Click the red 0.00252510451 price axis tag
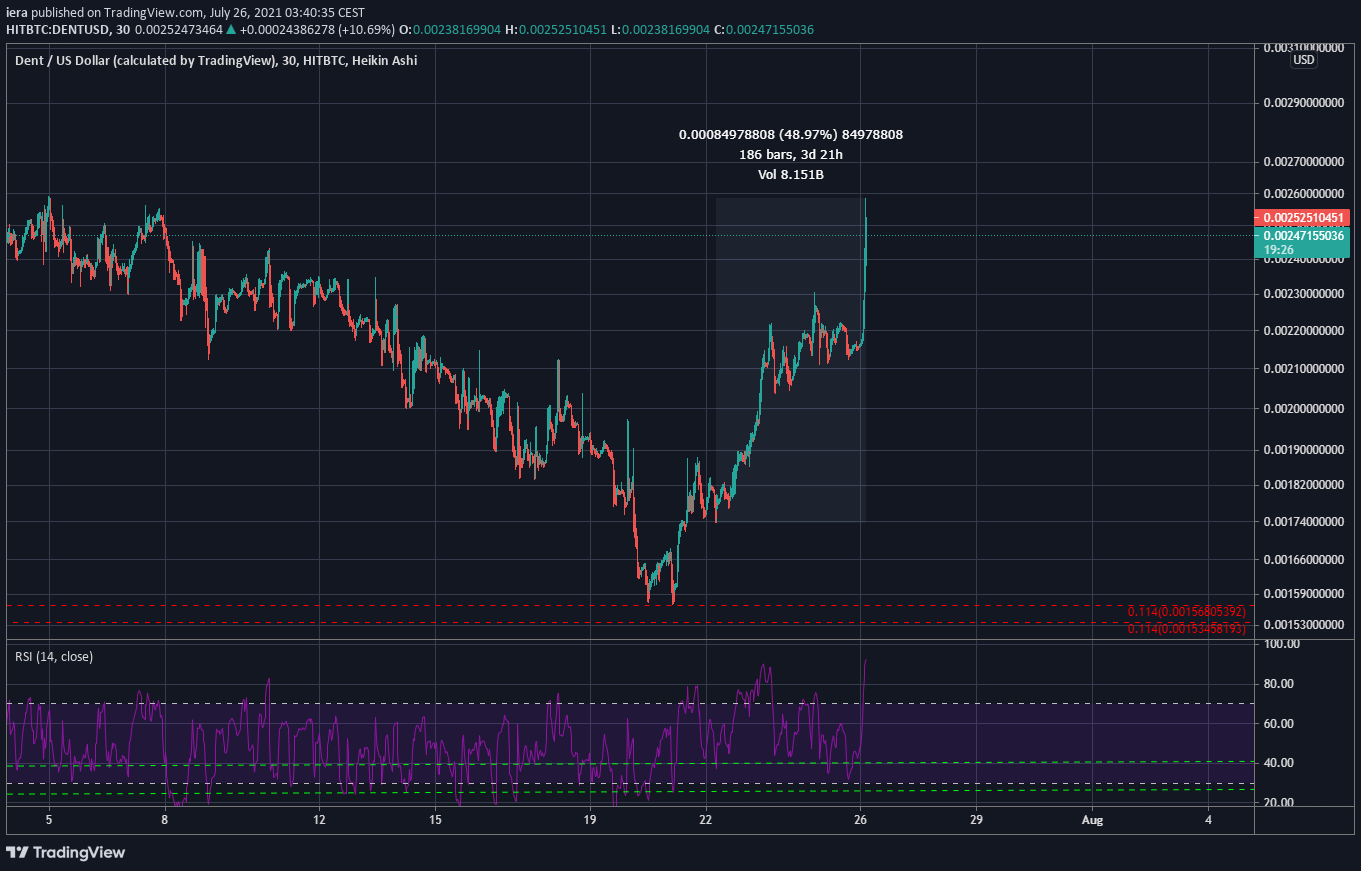This screenshot has width=1361, height=871. coord(1301,217)
